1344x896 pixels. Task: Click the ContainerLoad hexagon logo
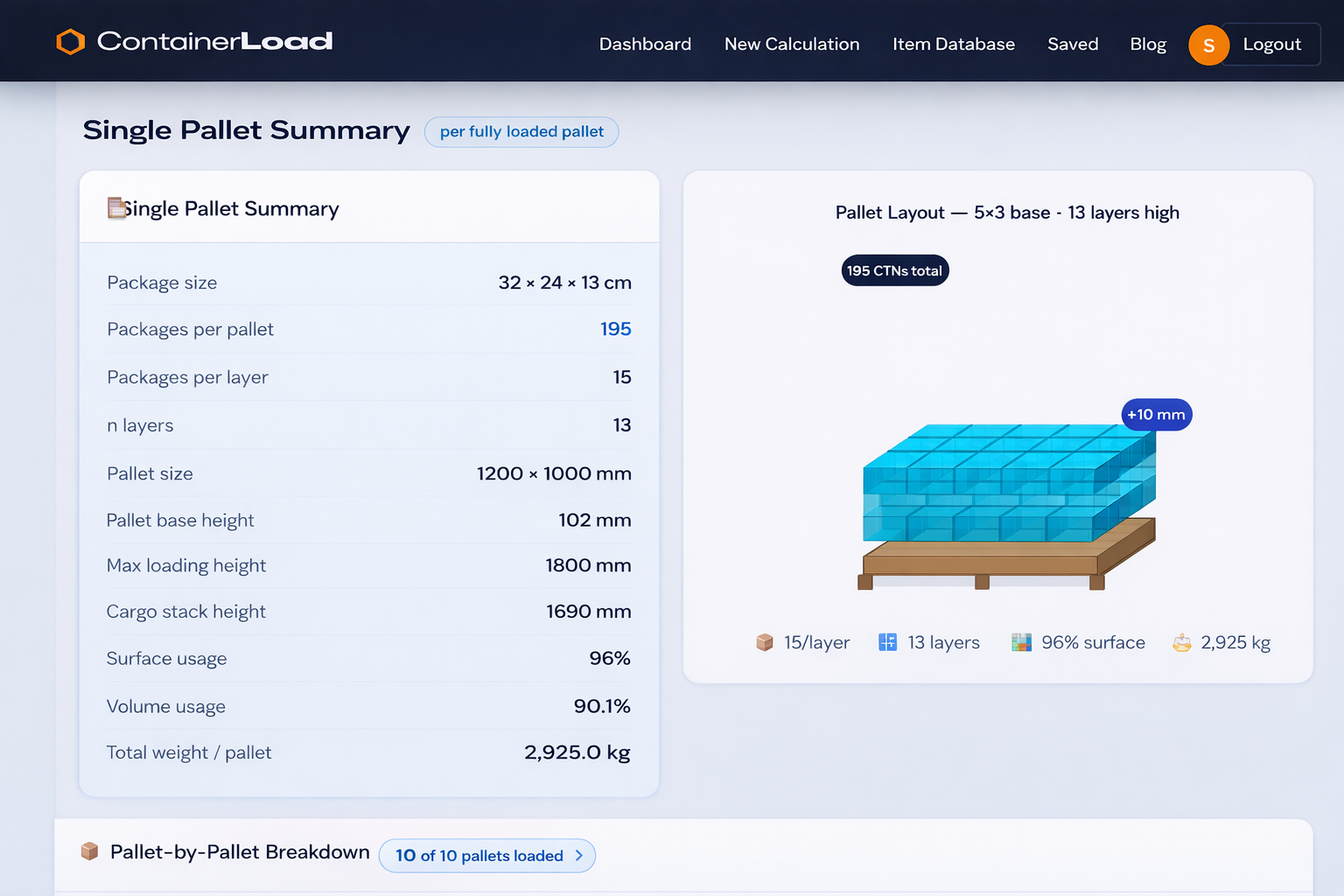click(69, 41)
